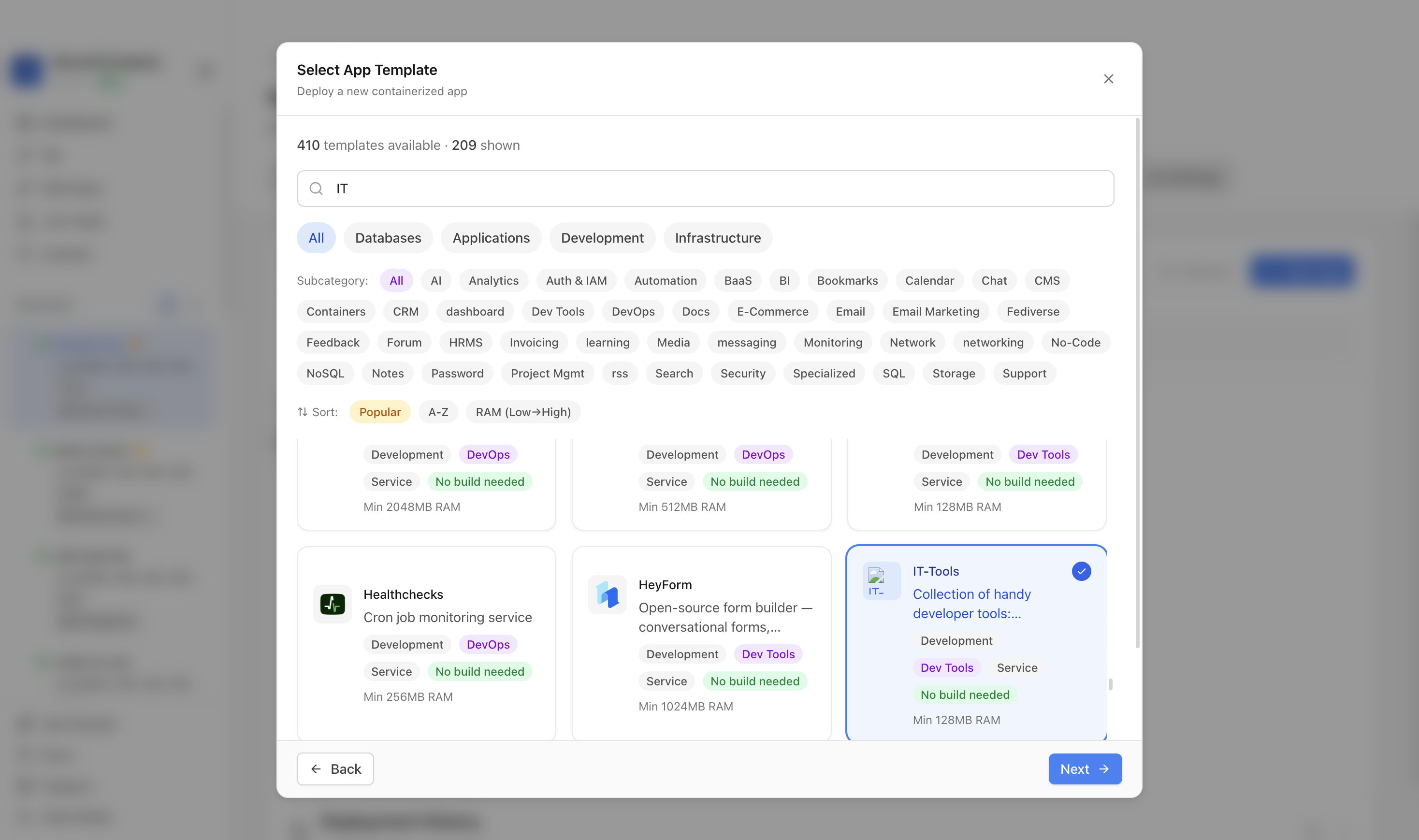Filter by dashboard subcategory
The height and width of the screenshot is (840, 1419).
[x=475, y=311]
